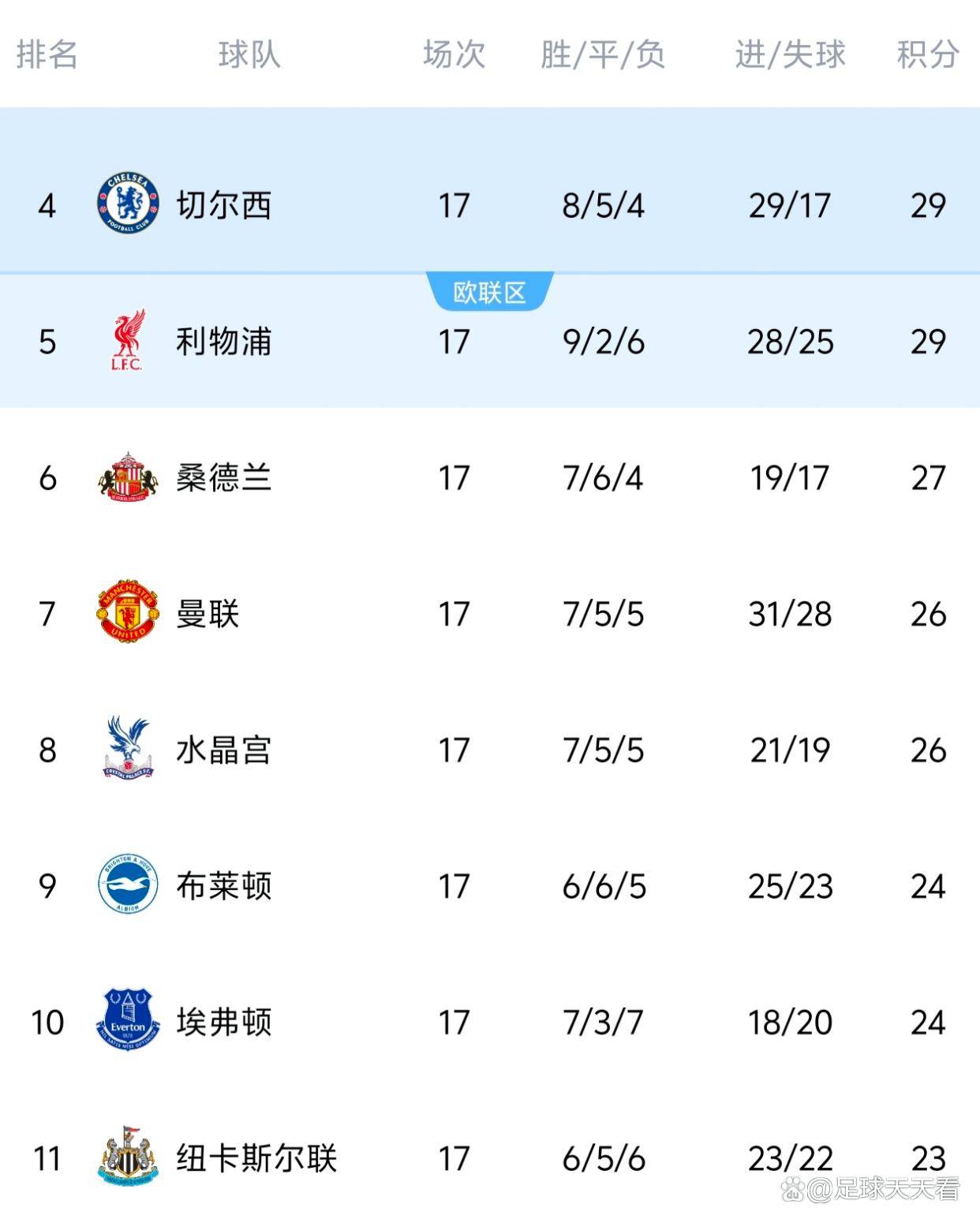
Task: Open the 曼联 team name link
Action: pos(208,613)
